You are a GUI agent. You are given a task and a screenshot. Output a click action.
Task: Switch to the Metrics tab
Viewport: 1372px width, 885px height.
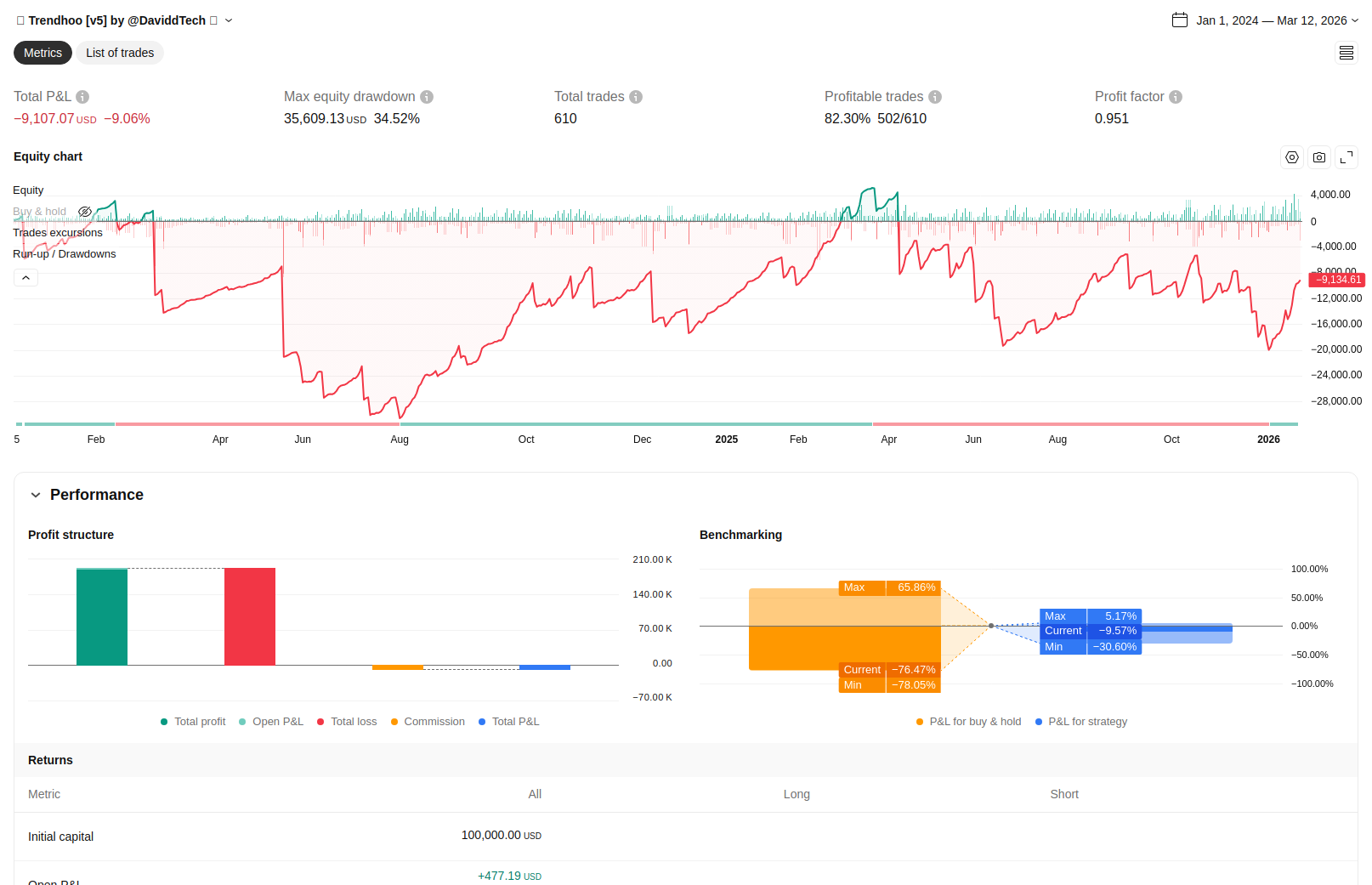(43, 53)
